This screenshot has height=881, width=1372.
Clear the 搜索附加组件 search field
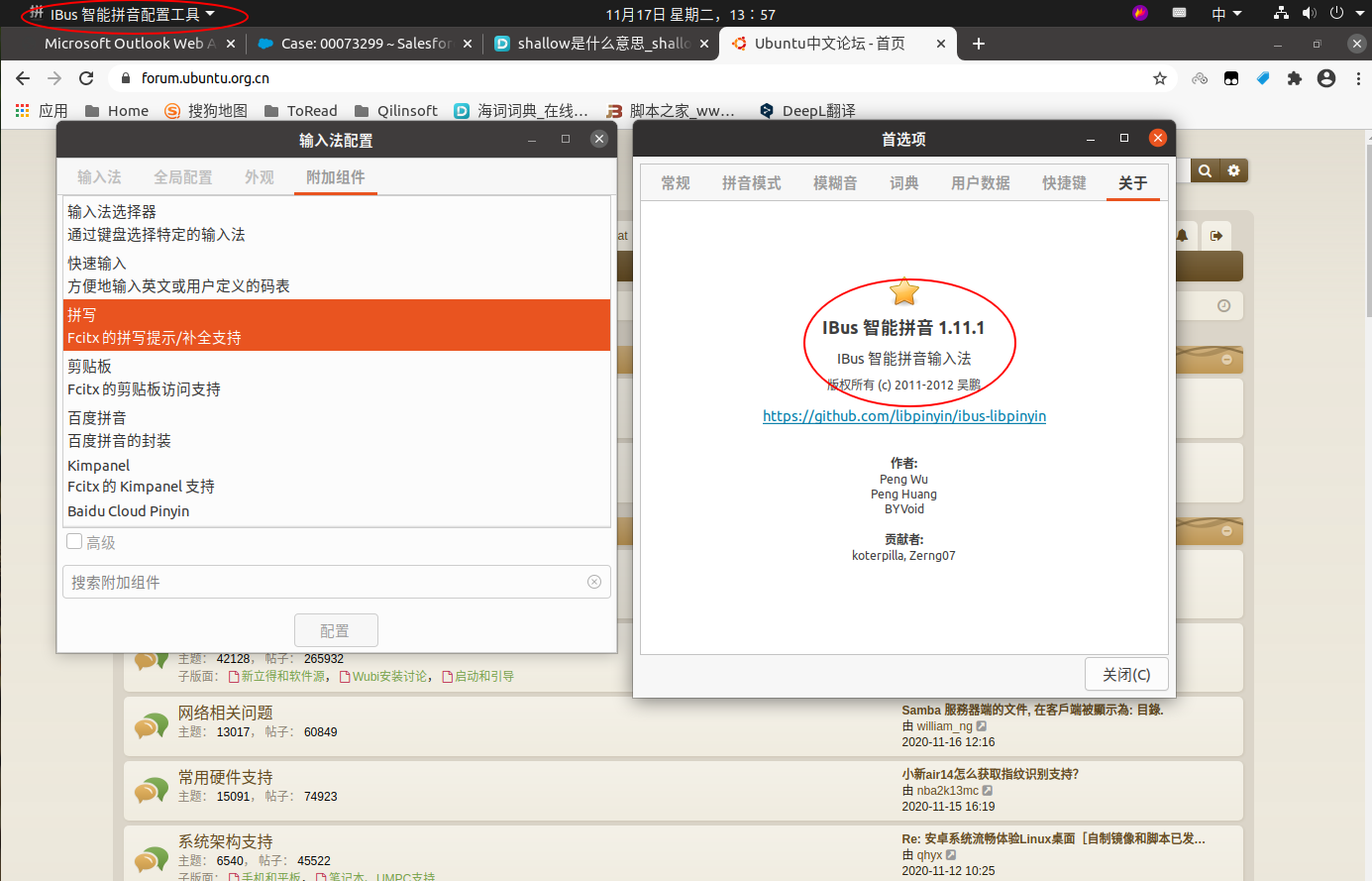(x=594, y=582)
